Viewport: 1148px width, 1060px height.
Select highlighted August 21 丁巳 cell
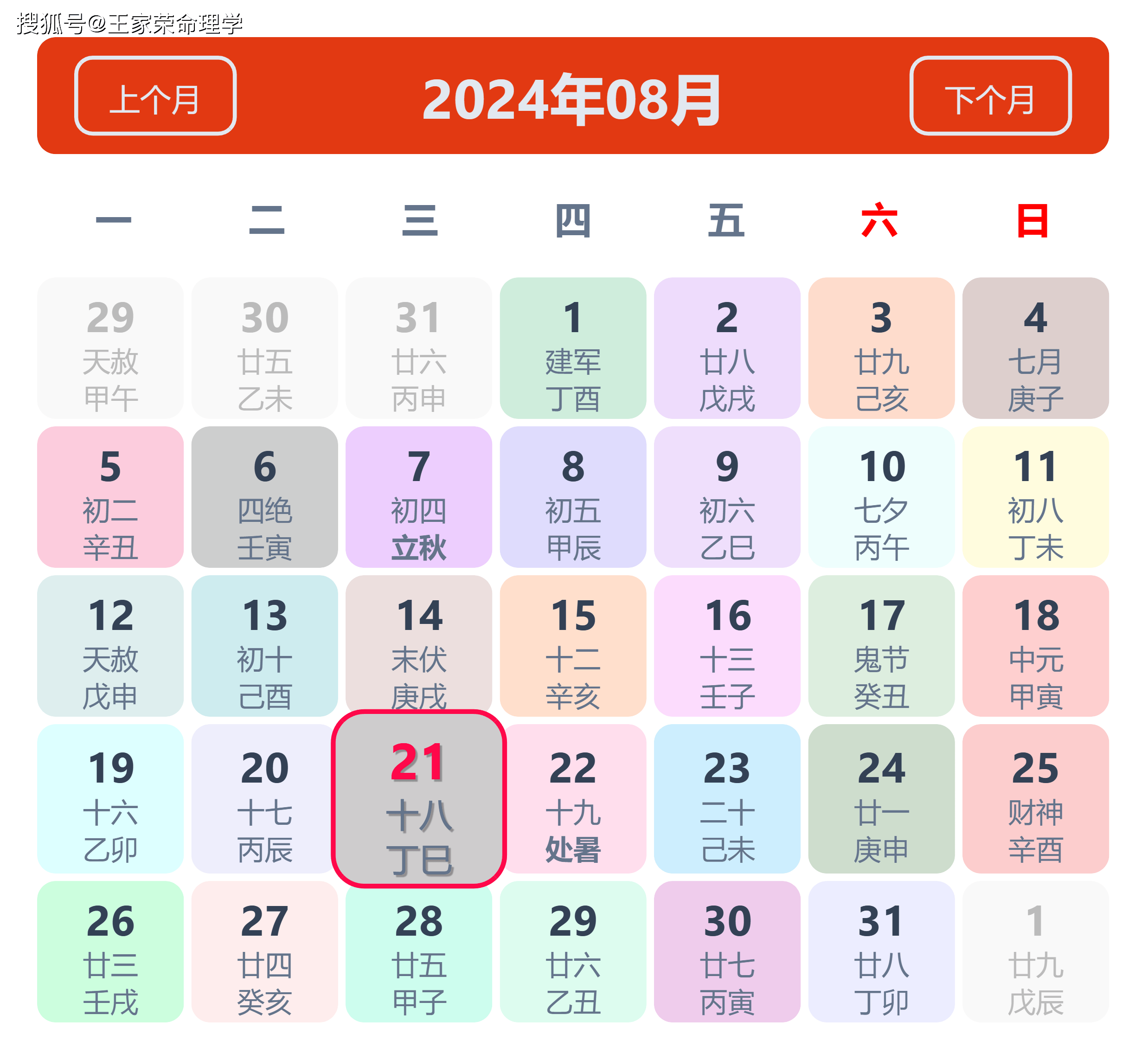pos(418,799)
